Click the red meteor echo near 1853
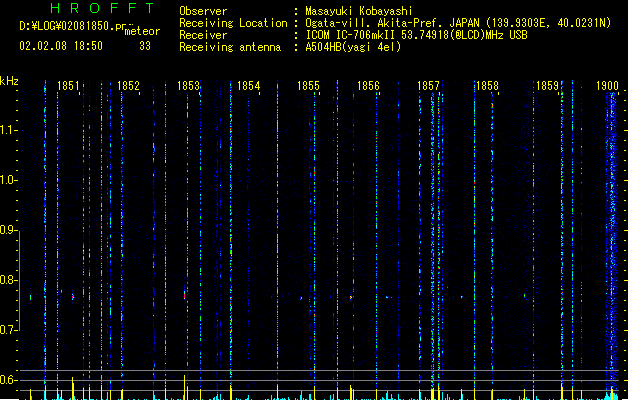The image size is (629, 400). 185,295
